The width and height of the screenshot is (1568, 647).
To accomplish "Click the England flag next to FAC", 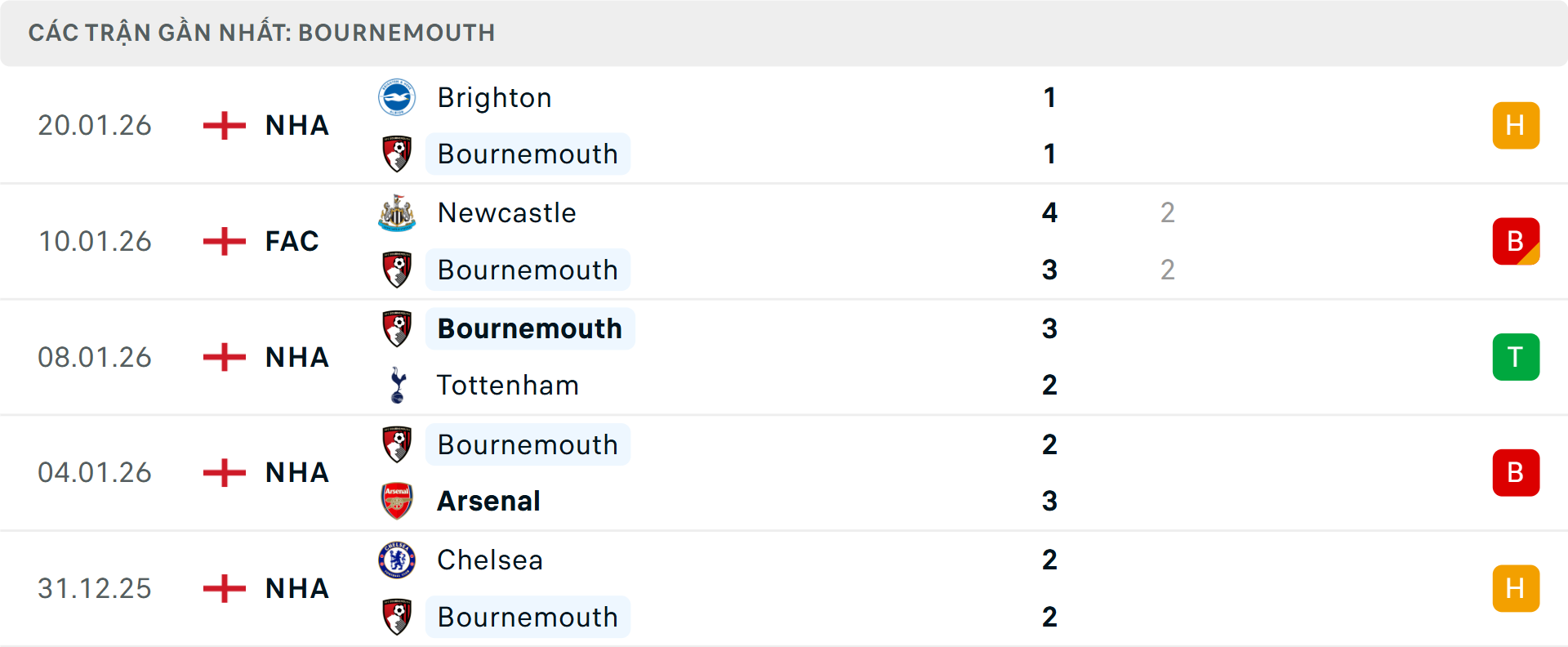I will click(223, 241).
